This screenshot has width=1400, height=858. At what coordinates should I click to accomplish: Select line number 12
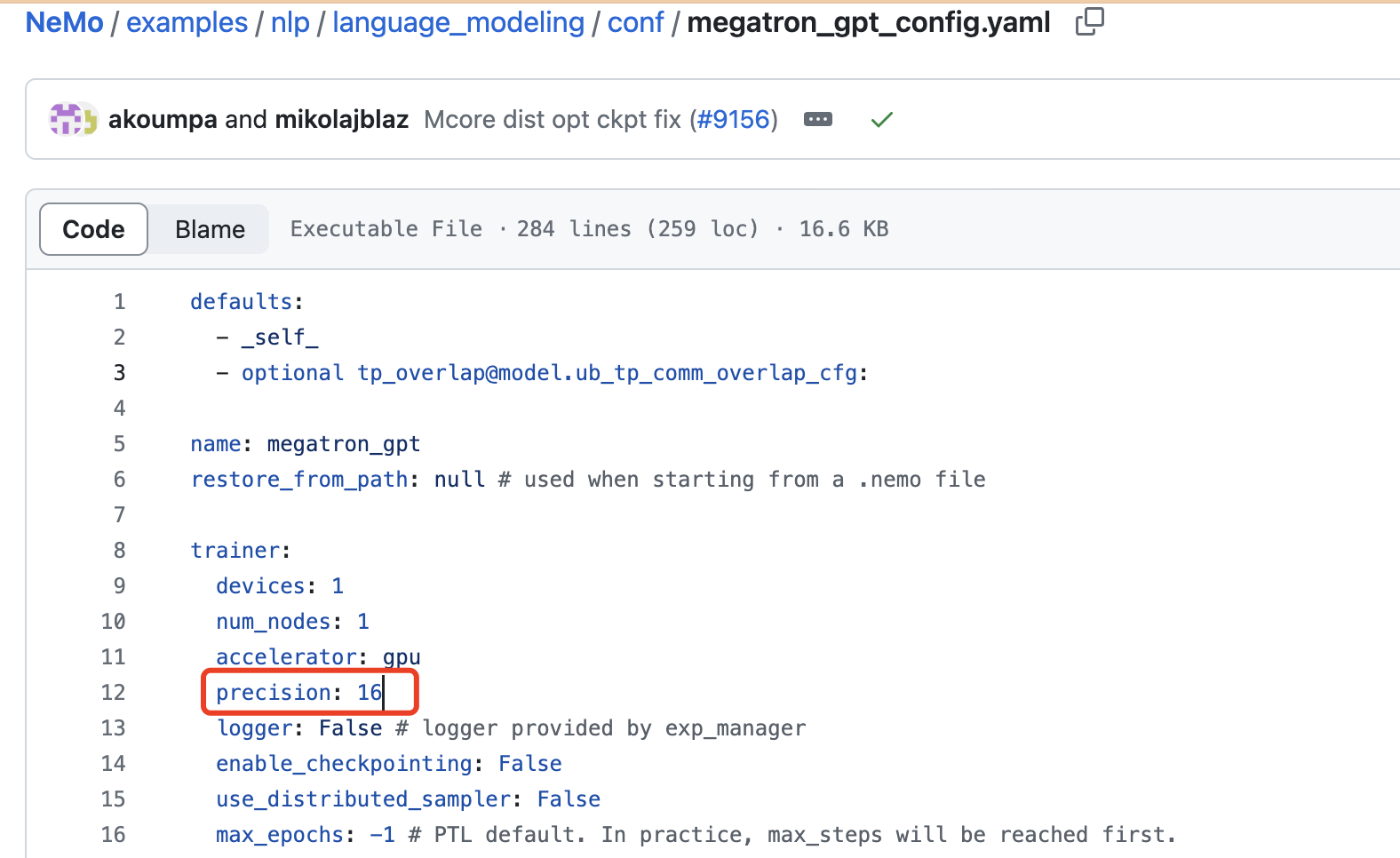[113, 693]
